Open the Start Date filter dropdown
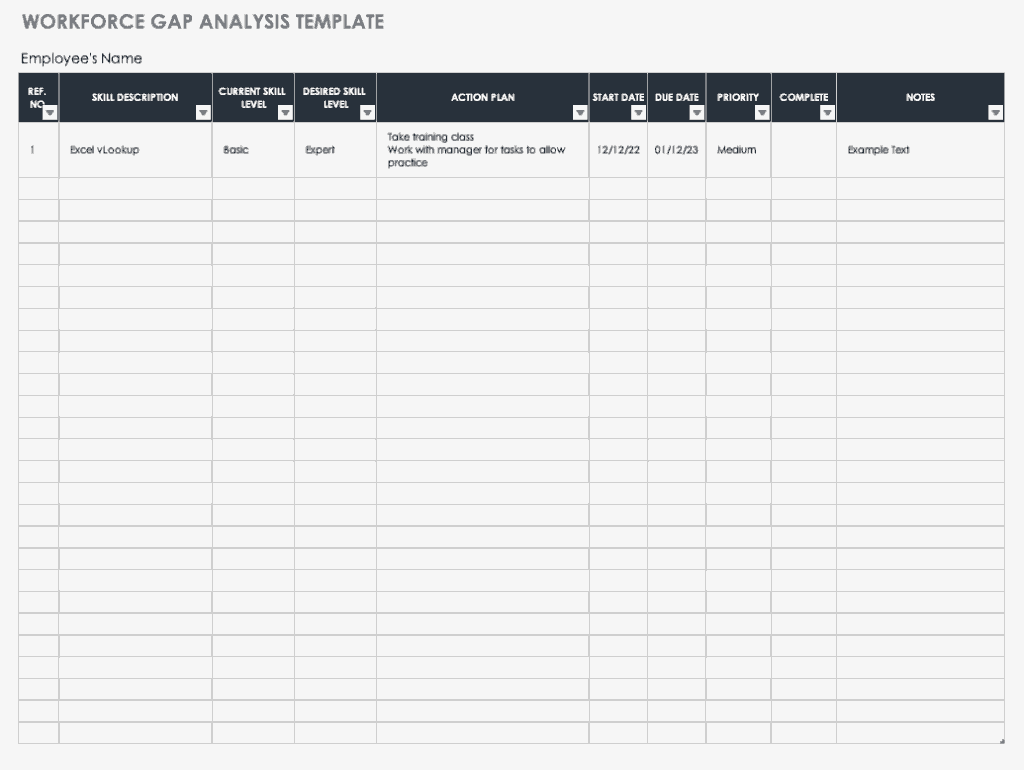The width and height of the screenshot is (1024, 770). pyautogui.click(x=639, y=113)
